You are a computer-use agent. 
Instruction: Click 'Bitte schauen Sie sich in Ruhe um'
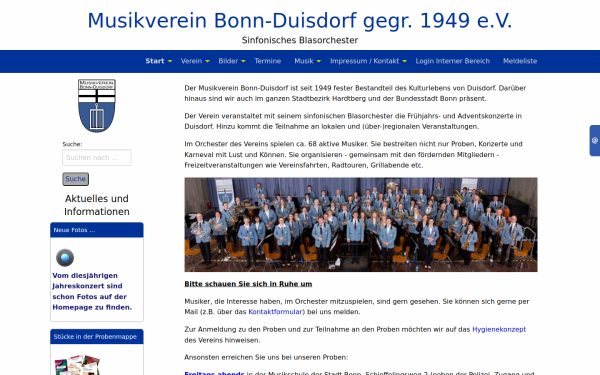coord(248,284)
